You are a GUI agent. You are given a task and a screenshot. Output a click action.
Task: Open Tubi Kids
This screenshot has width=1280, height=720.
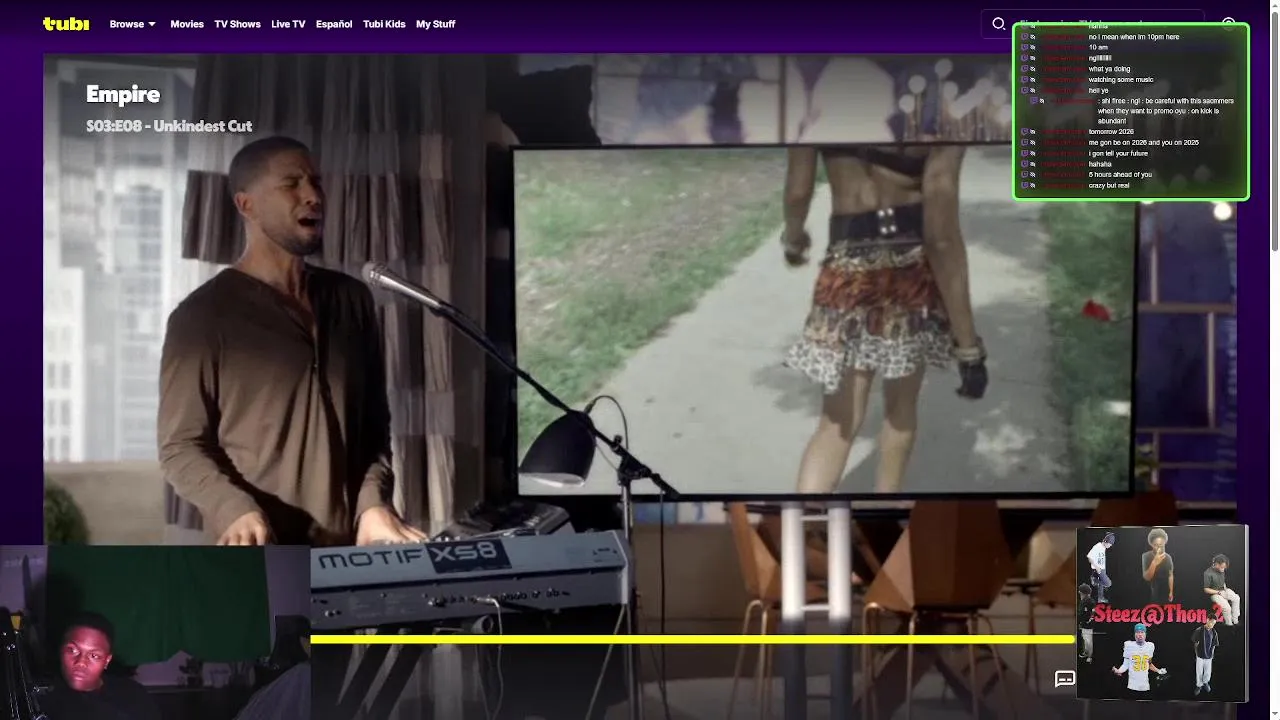coord(384,24)
